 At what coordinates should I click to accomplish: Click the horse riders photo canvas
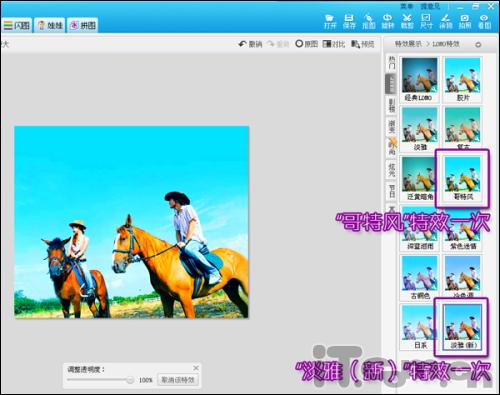point(132,222)
